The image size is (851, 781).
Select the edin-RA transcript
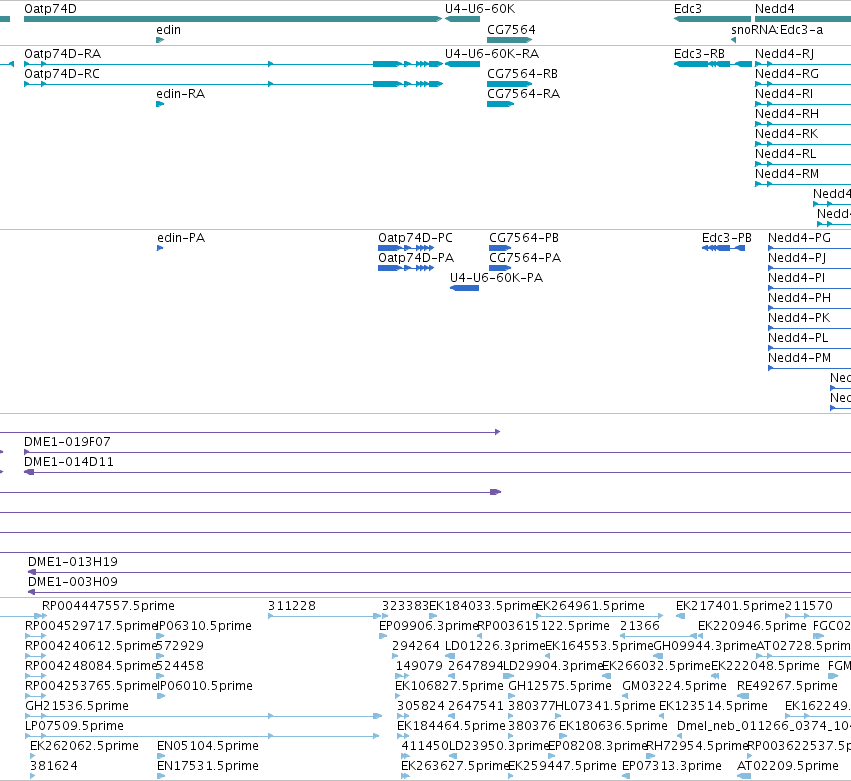[x=160, y=104]
